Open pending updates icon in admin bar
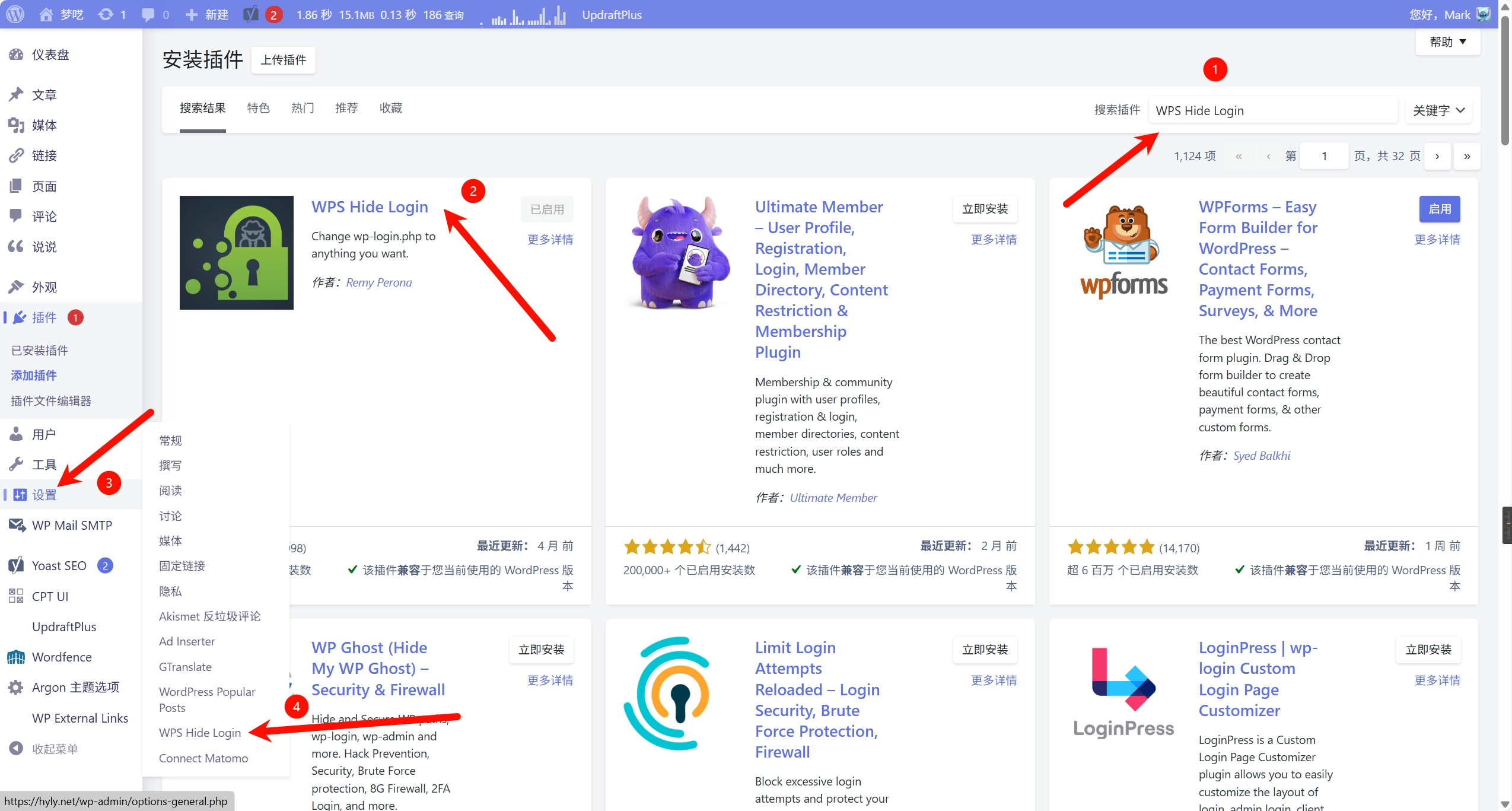The height and width of the screenshot is (811, 1512). pyautogui.click(x=106, y=14)
